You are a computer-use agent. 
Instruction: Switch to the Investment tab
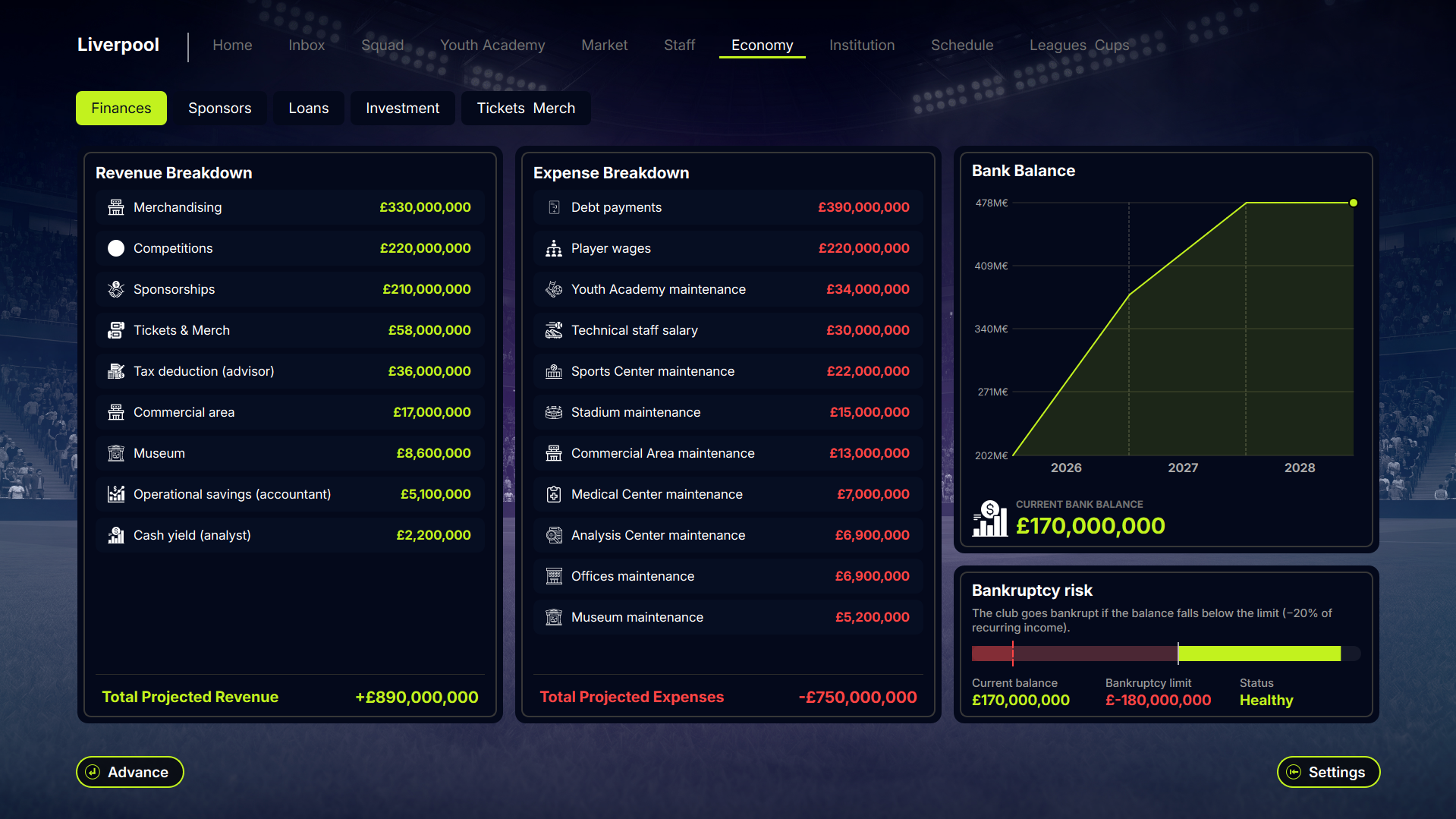tap(403, 108)
